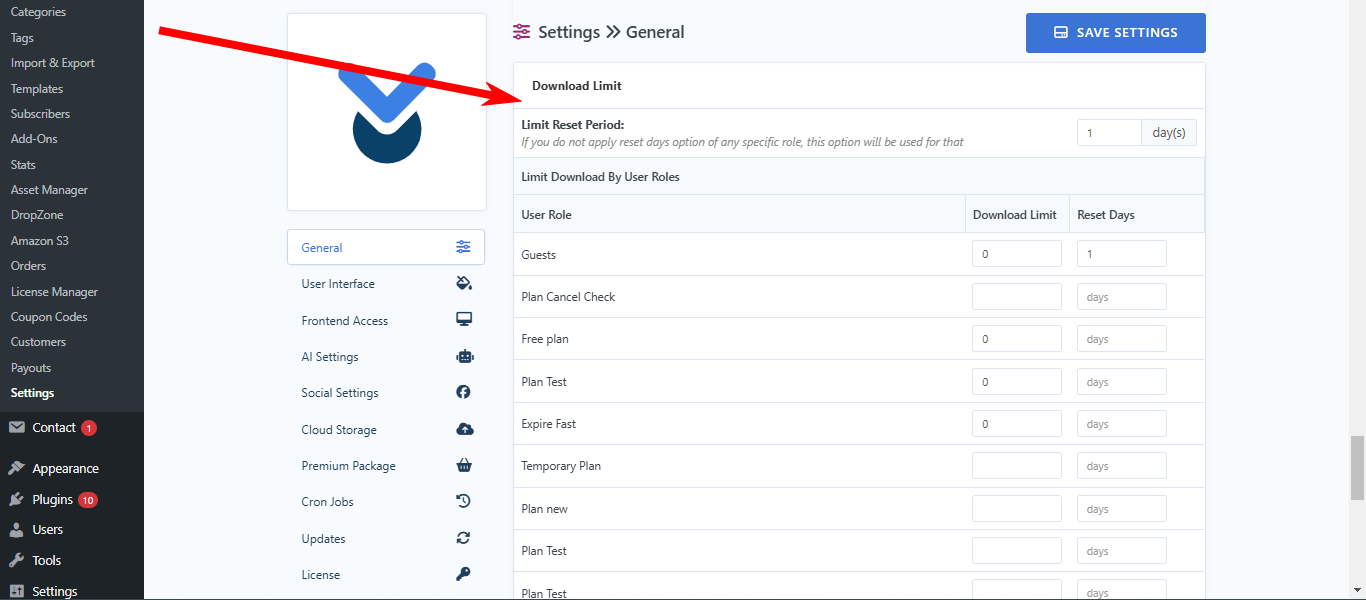This screenshot has width=1366, height=600.
Task: Click Expire Fast download limit field
Action: tap(1017, 423)
